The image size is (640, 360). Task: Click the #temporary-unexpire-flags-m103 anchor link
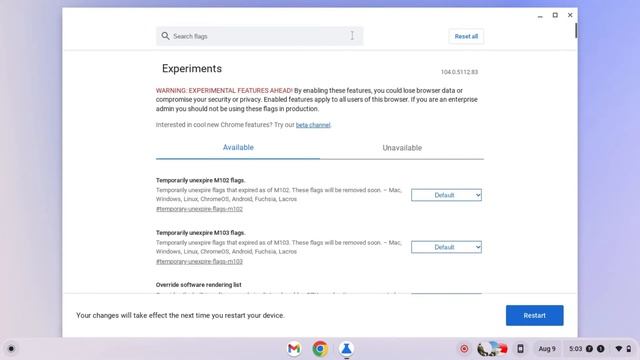tap(199, 261)
